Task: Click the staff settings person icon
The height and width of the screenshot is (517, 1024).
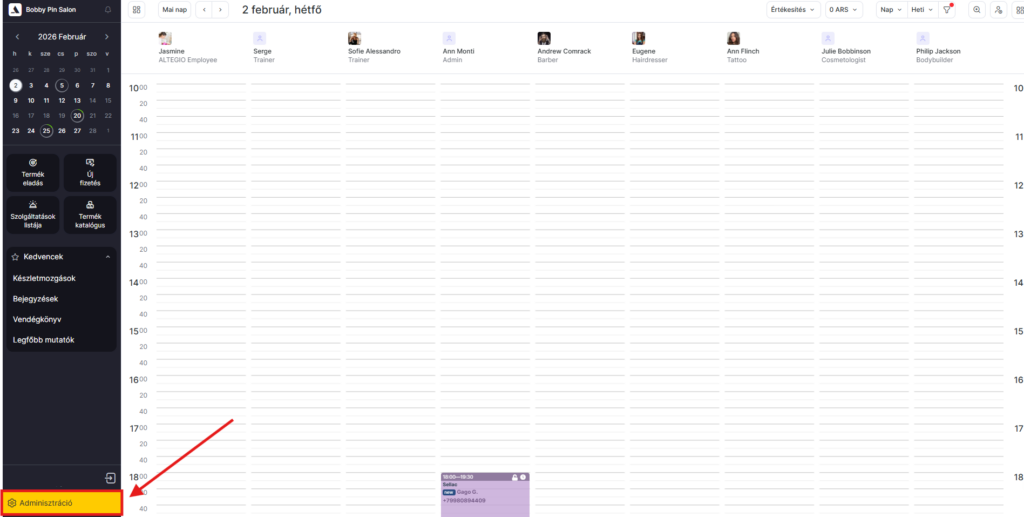Action: 998,10
